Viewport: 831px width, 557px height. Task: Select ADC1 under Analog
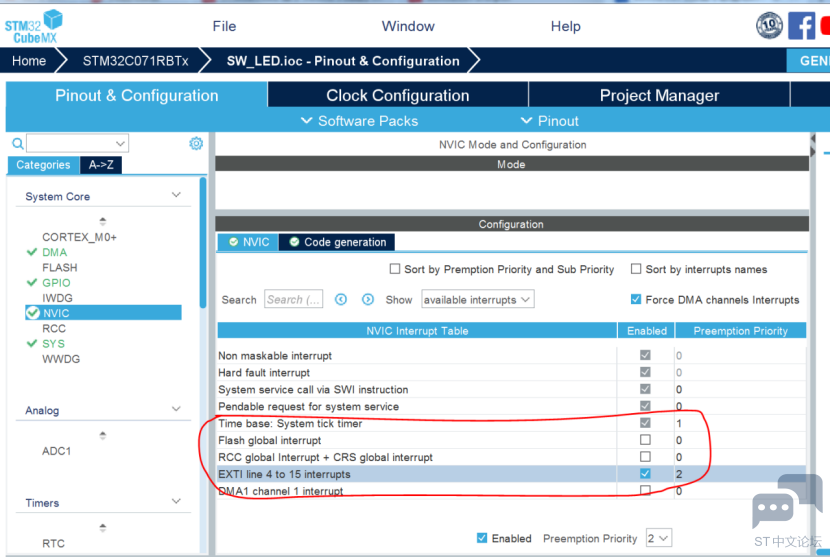56,451
